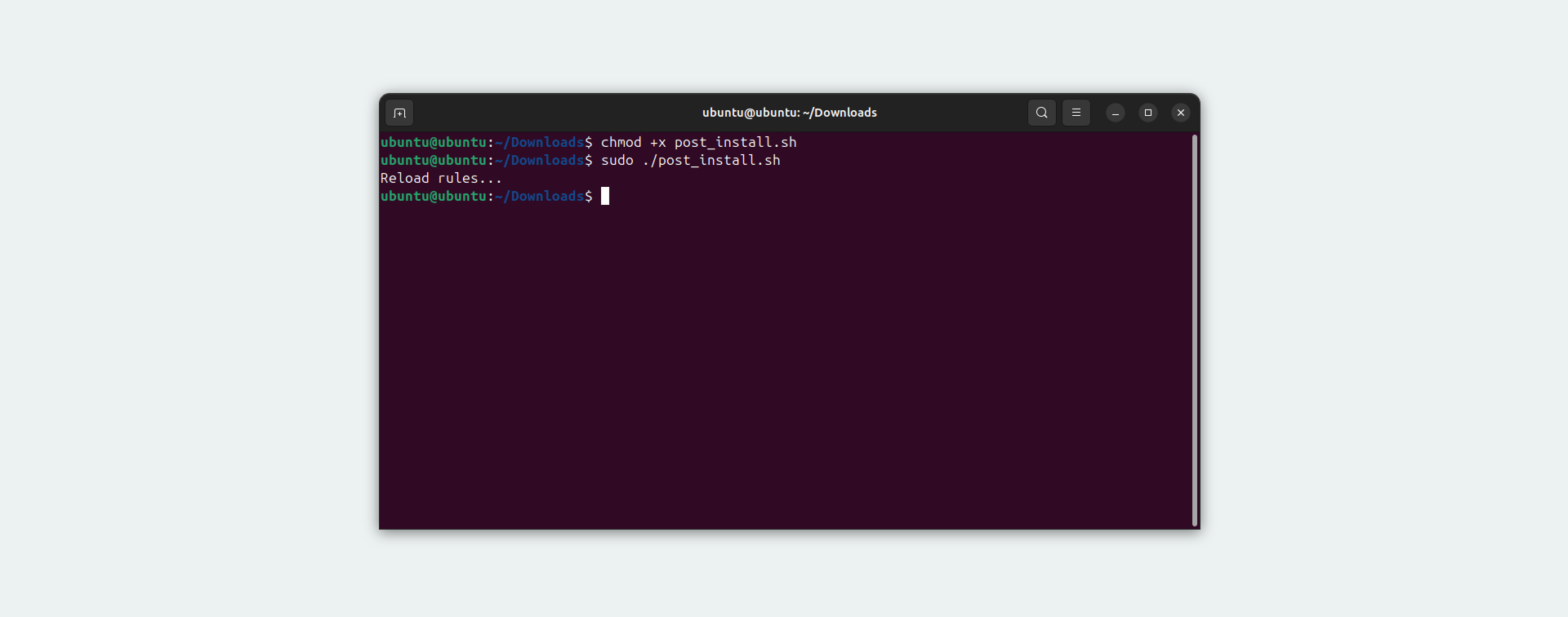Screen dimensions: 1568x617
Task: Click the +x flag in chmod command
Action: click(658, 142)
